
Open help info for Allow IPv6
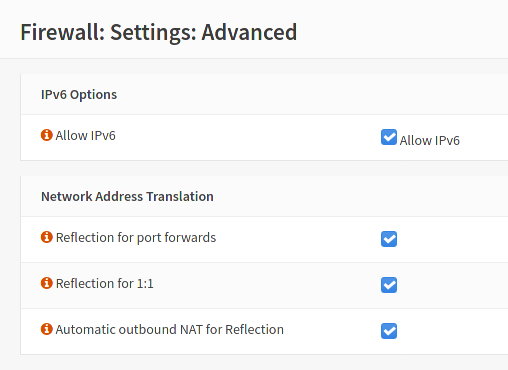(47, 135)
